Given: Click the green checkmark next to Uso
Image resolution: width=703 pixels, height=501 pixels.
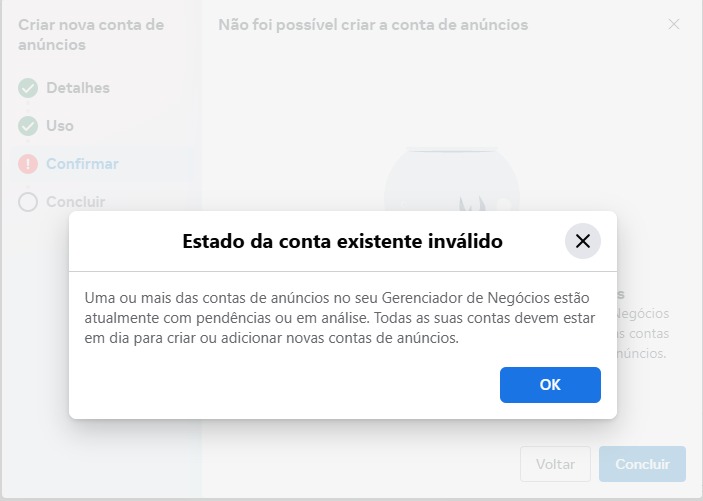Looking at the screenshot, I should pyautogui.click(x=28, y=126).
